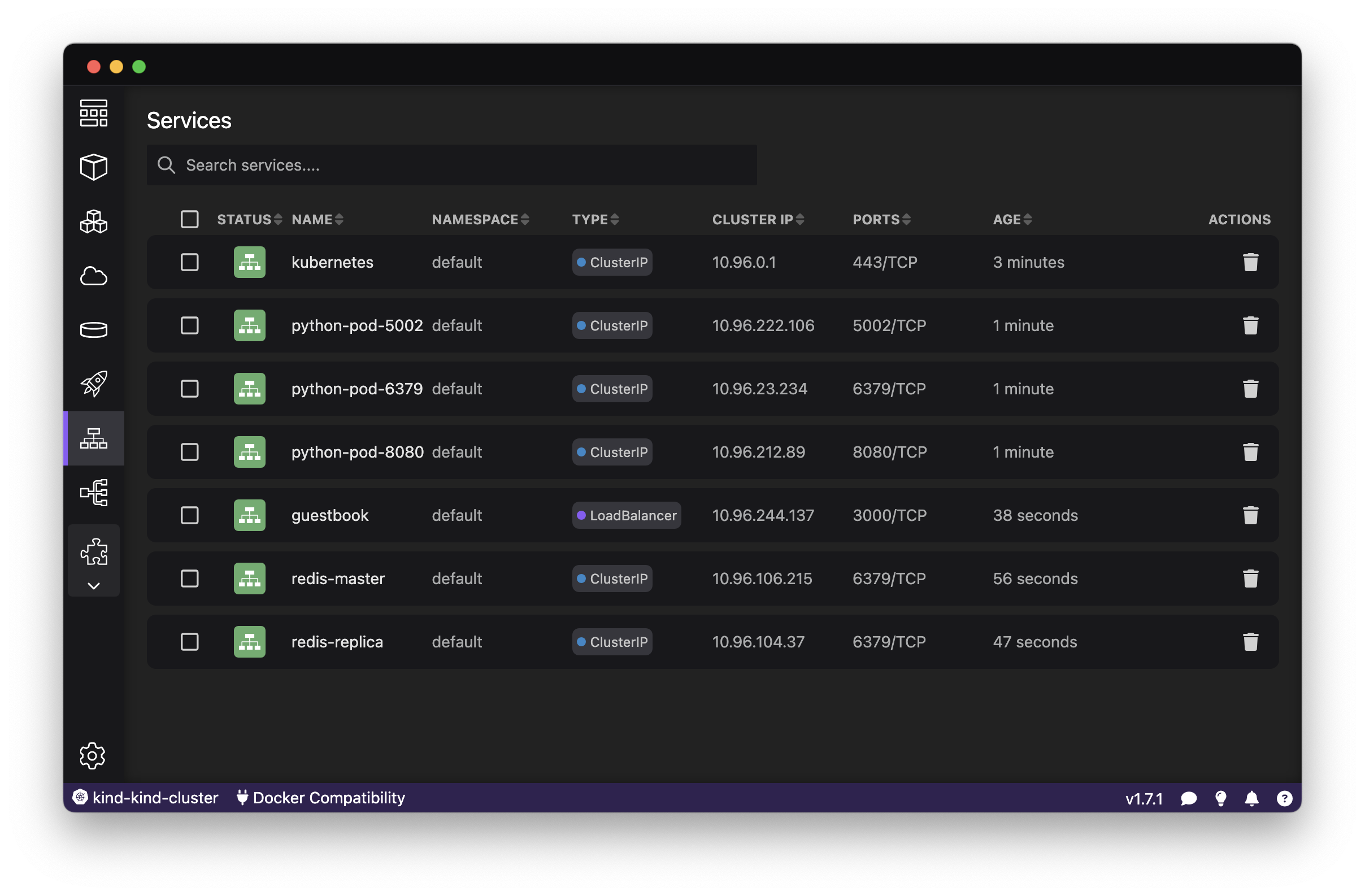Select the Deployments sidebar icon
Viewport: 1365px width, 896px height.
[x=93, y=221]
